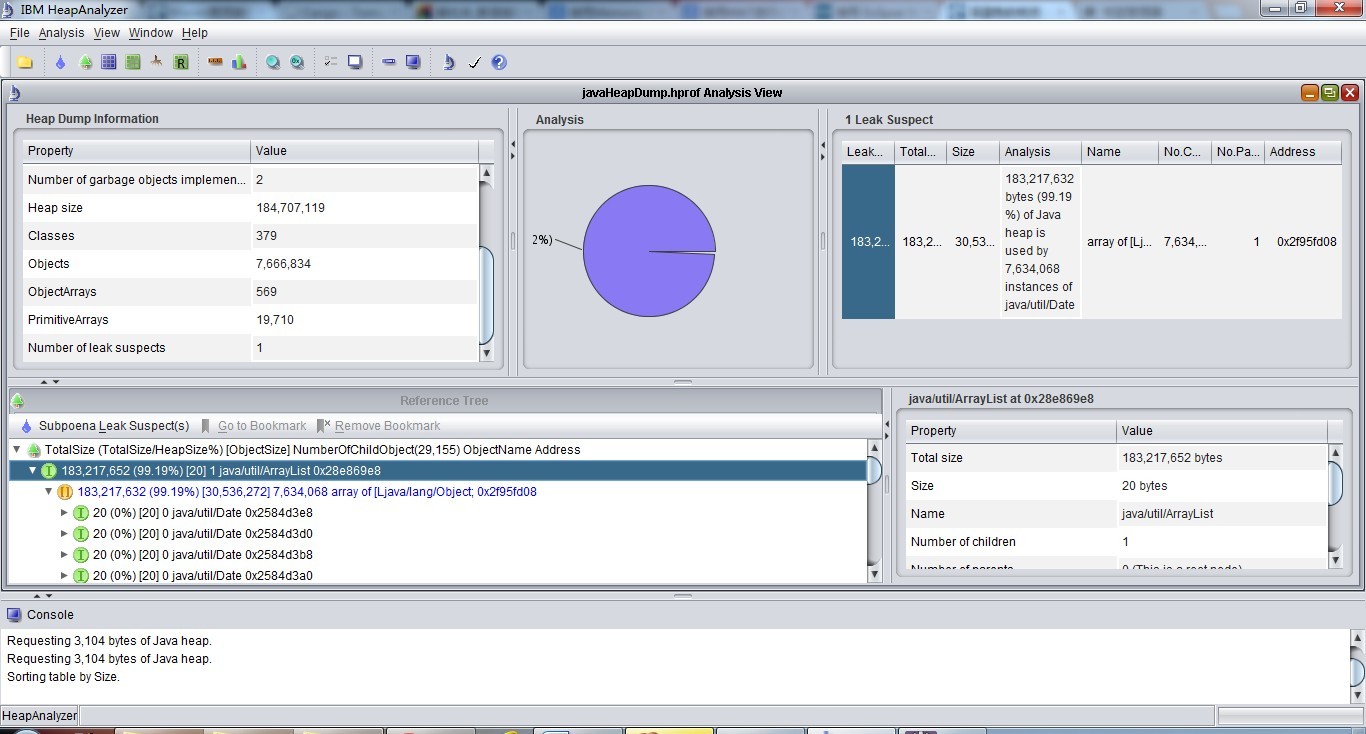Click the blue question mark help icon
The image size is (1366, 734).
pos(499,62)
